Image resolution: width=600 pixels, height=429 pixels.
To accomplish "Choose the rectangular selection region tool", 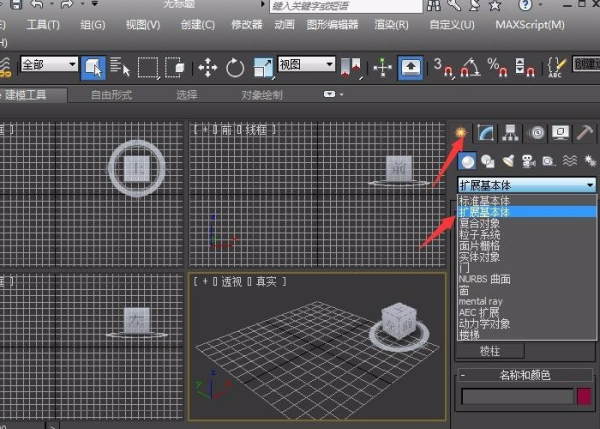I will point(148,68).
